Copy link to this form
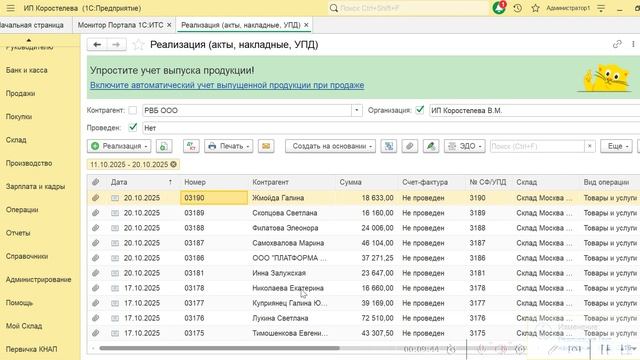Viewport: 640px width, 360px height. pyautogui.click(x=617, y=44)
